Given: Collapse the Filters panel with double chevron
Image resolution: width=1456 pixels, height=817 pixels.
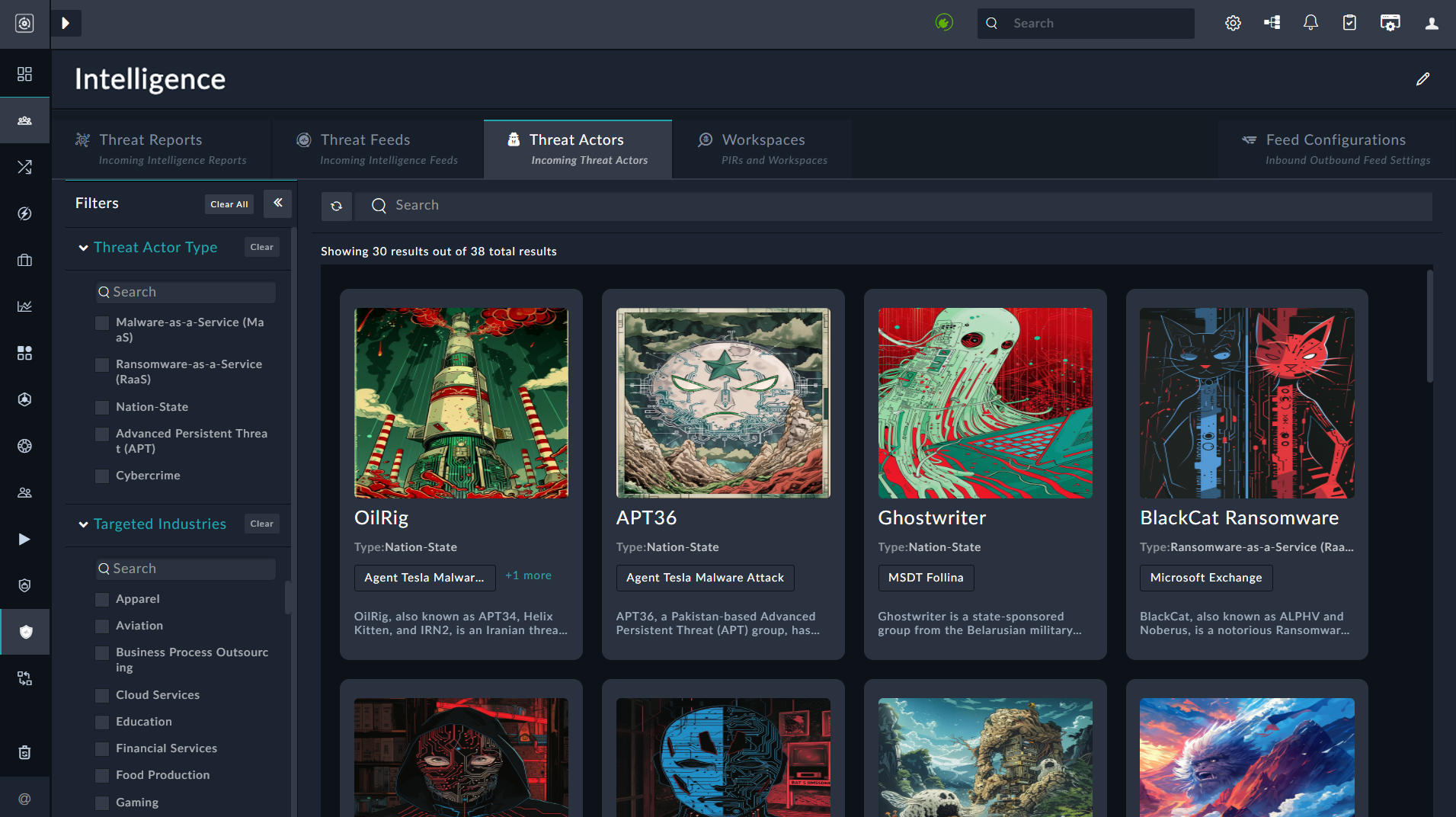Looking at the screenshot, I should 278,203.
